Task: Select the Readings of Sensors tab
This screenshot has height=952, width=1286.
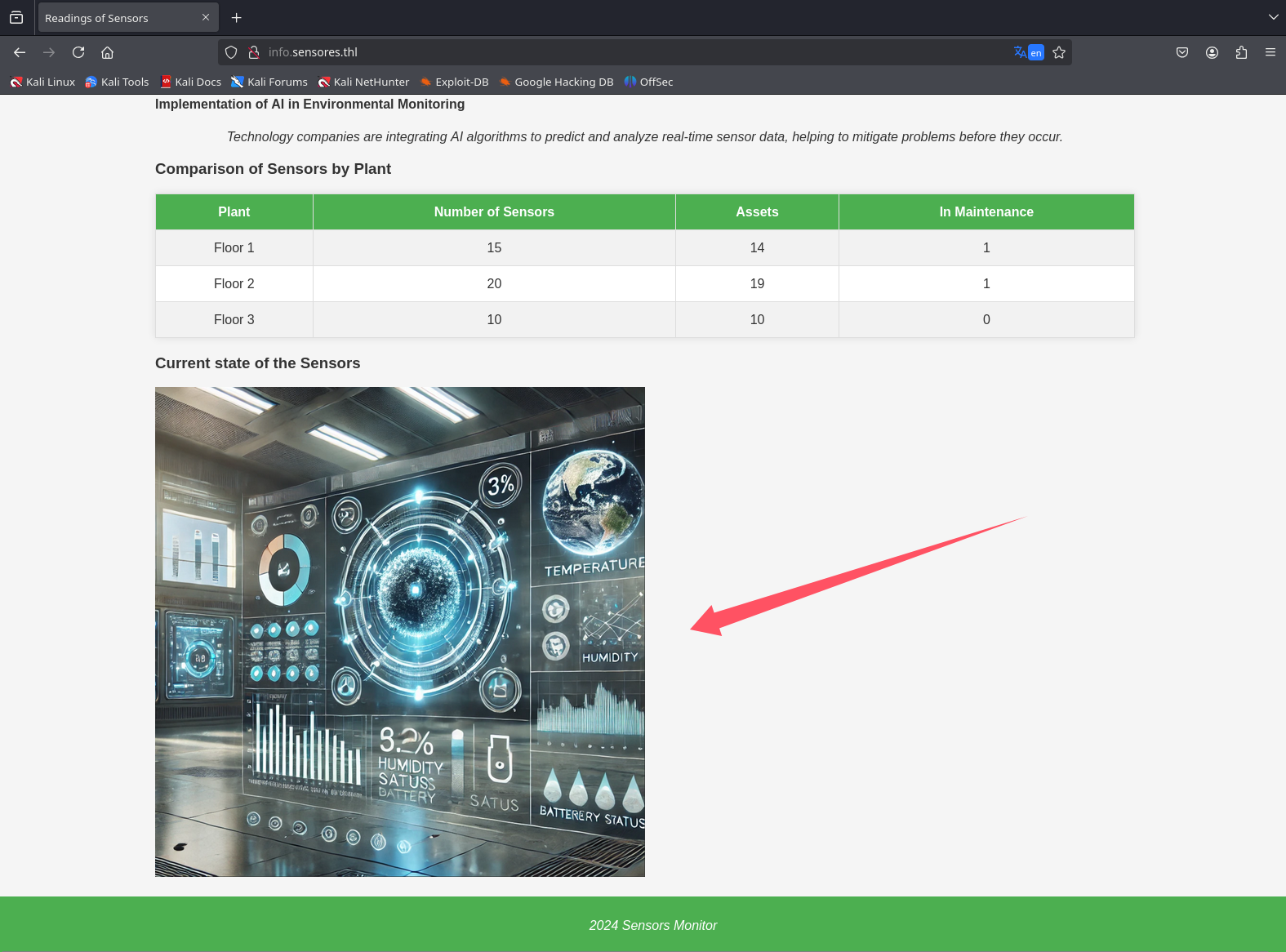Action: pos(114,18)
